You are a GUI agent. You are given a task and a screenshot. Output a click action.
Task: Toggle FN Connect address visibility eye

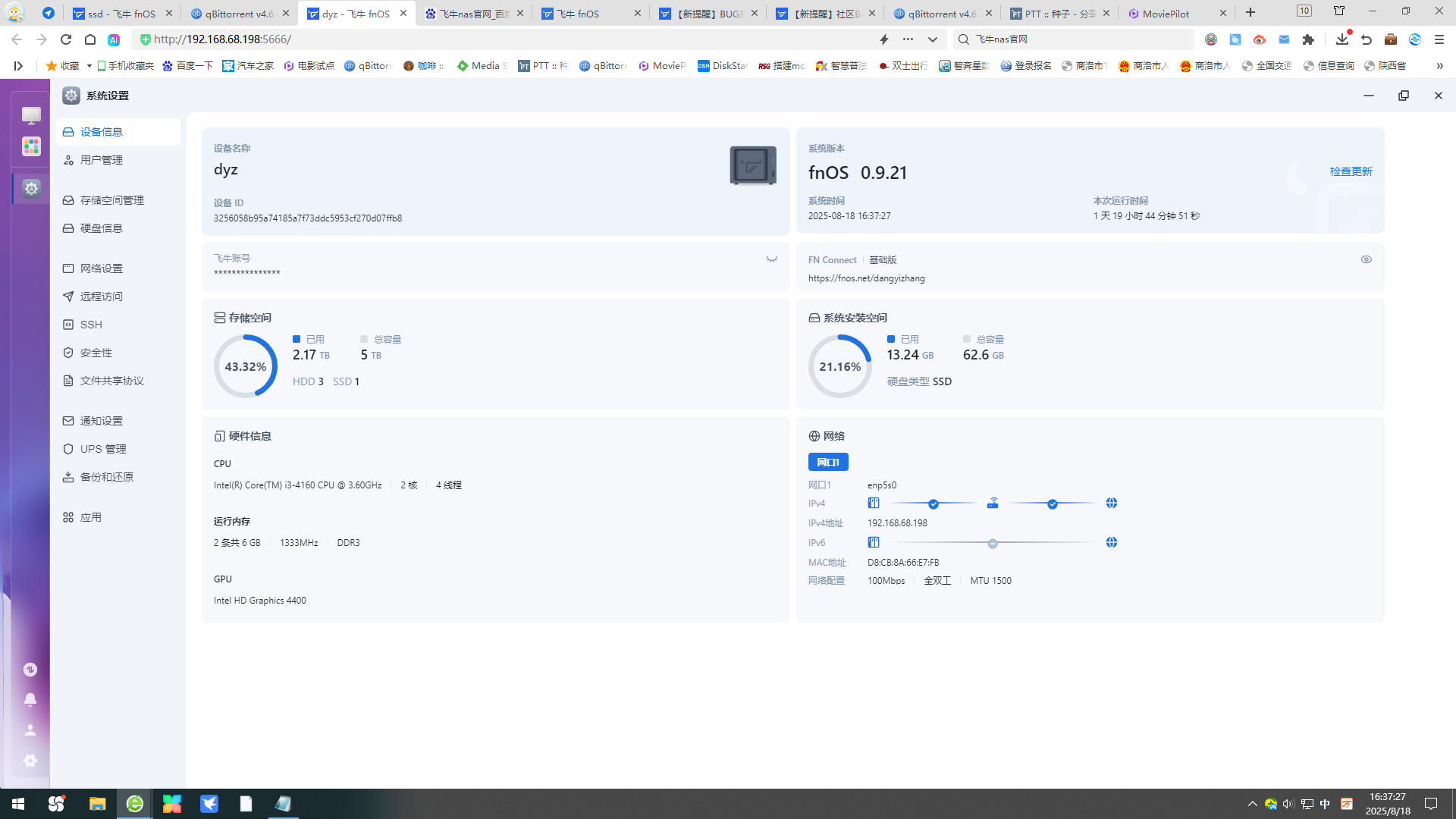tap(1366, 259)
